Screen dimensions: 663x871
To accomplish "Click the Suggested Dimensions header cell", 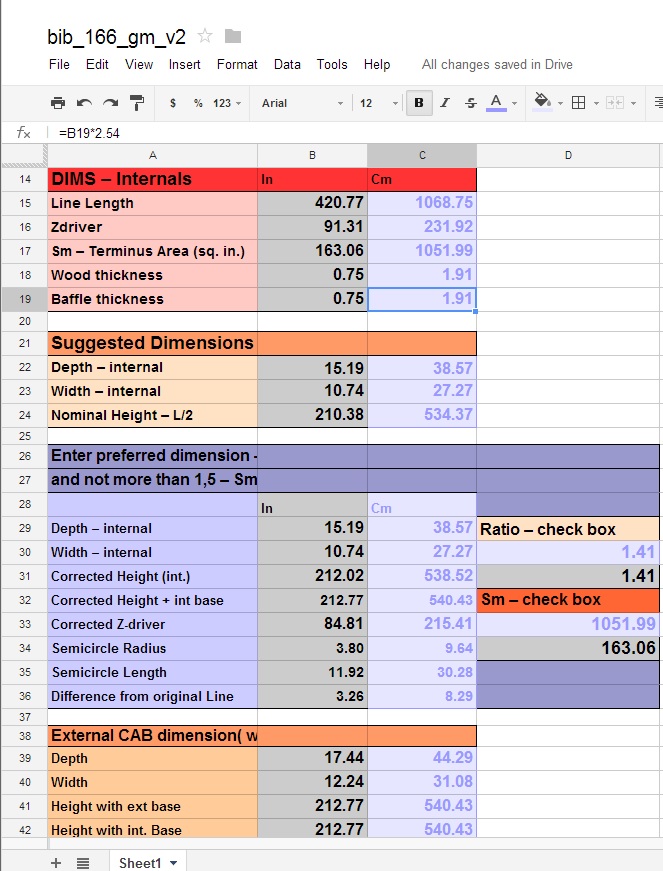I will point(153,343).
